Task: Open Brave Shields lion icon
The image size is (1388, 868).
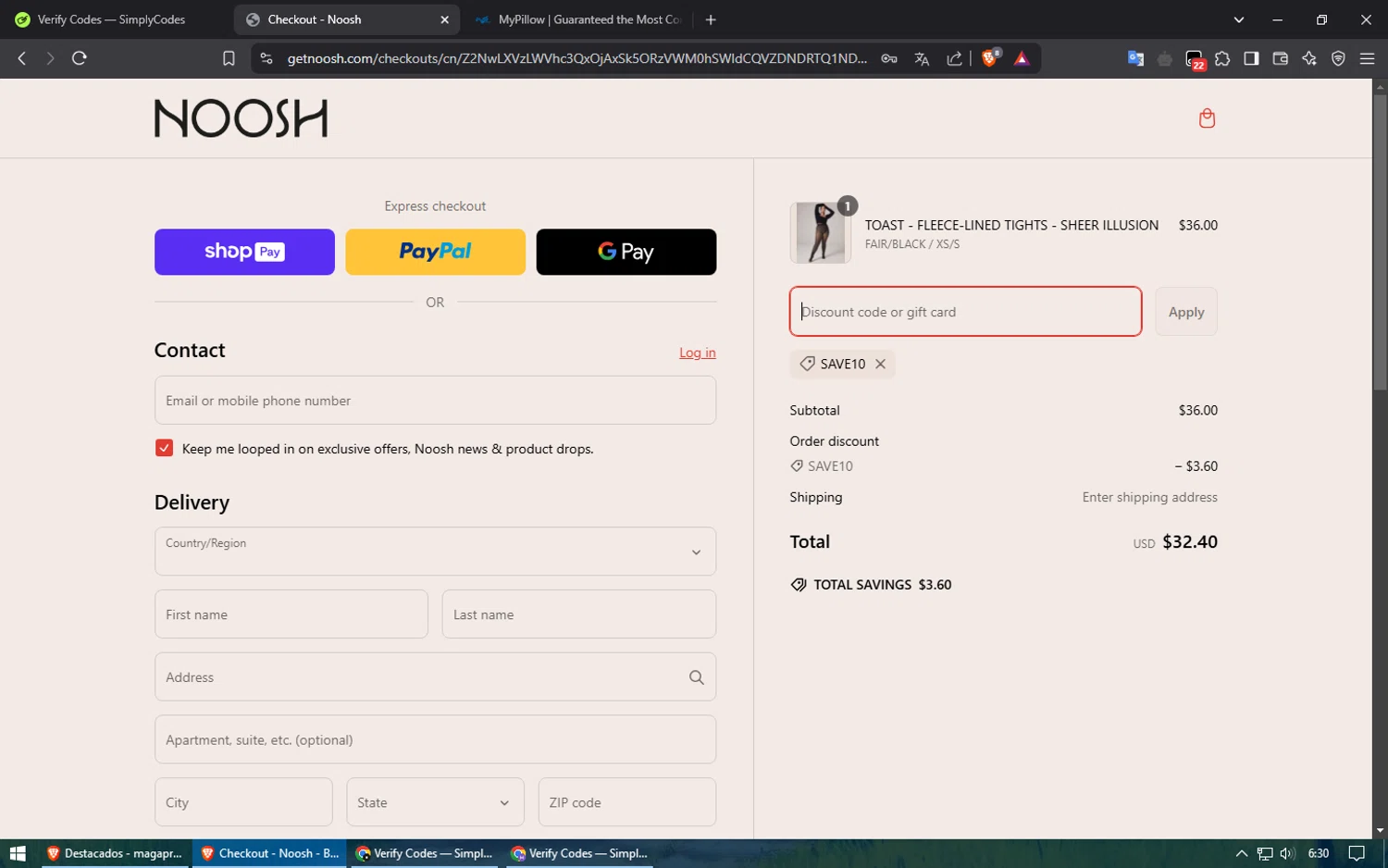Action: coord(990,58)
